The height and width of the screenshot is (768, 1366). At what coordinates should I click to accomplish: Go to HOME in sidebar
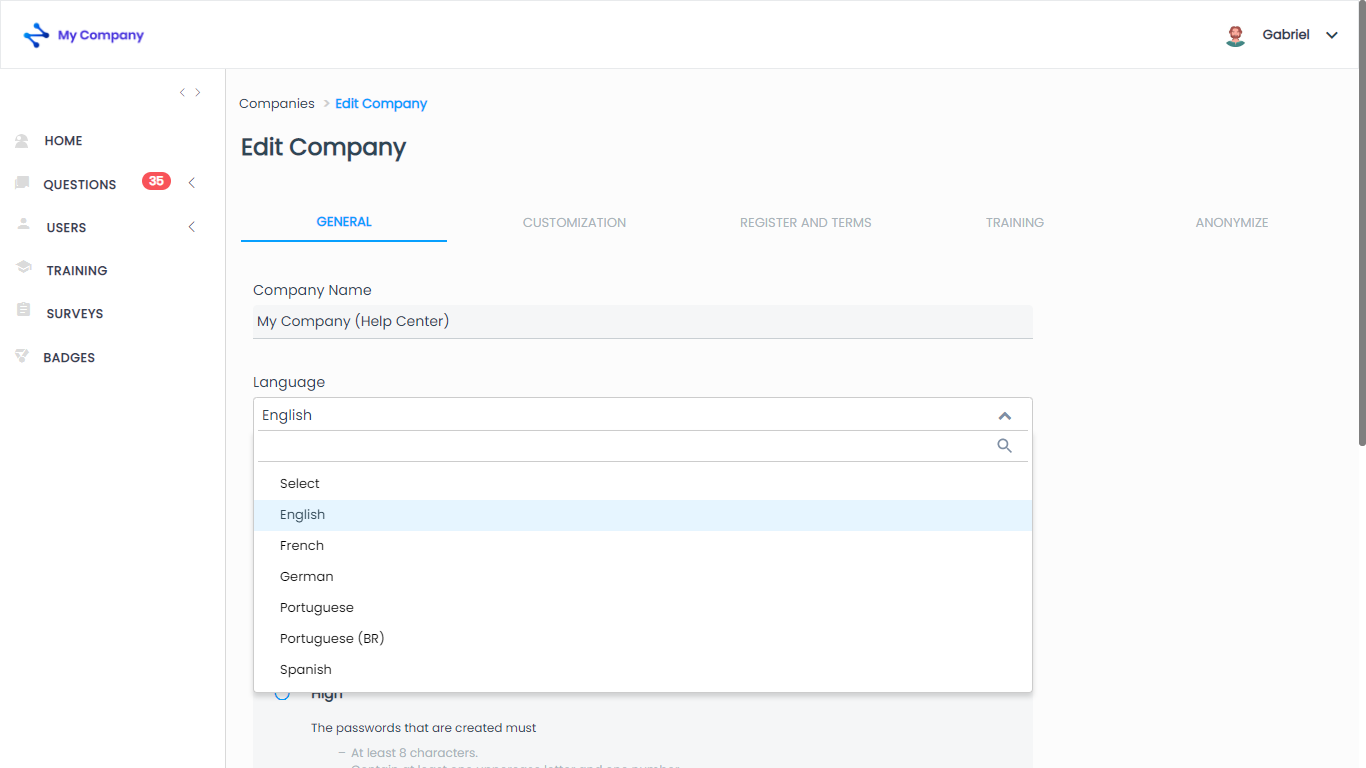63,141
